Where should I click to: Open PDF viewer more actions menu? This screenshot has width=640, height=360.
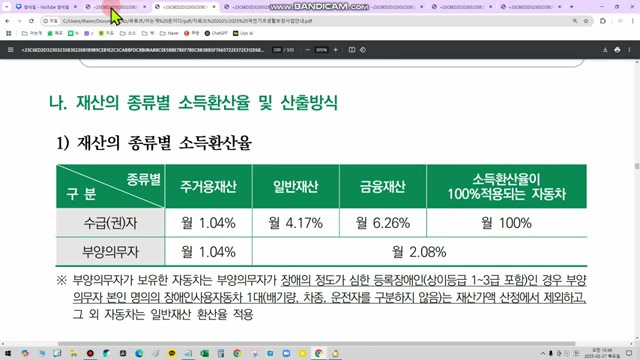click(629, 50)
